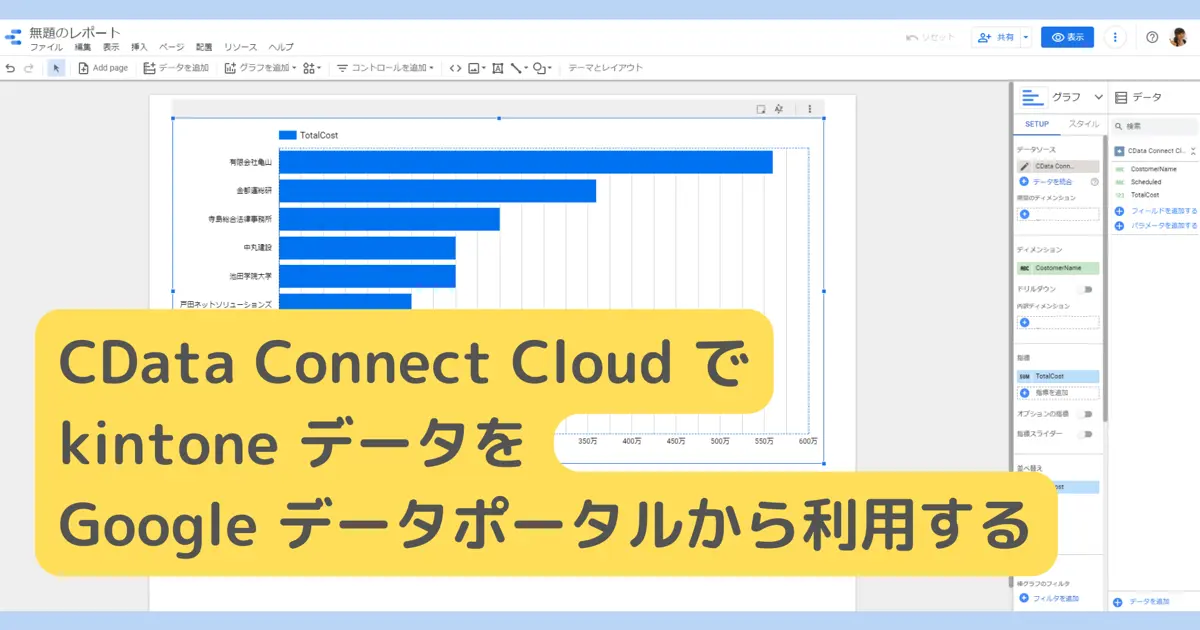Click the Looker Studio logo icon
This screenshot has width=1200, height=630.
[x=13, y=39]
